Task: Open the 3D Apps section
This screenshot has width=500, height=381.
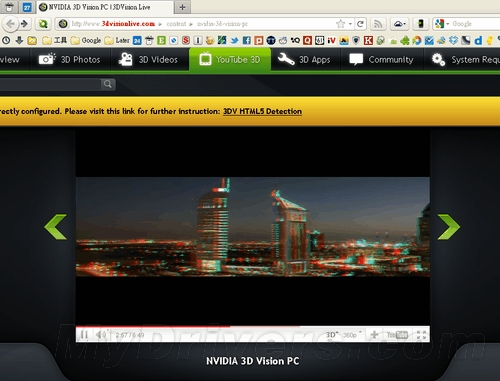Action: (x=304, y=60)
